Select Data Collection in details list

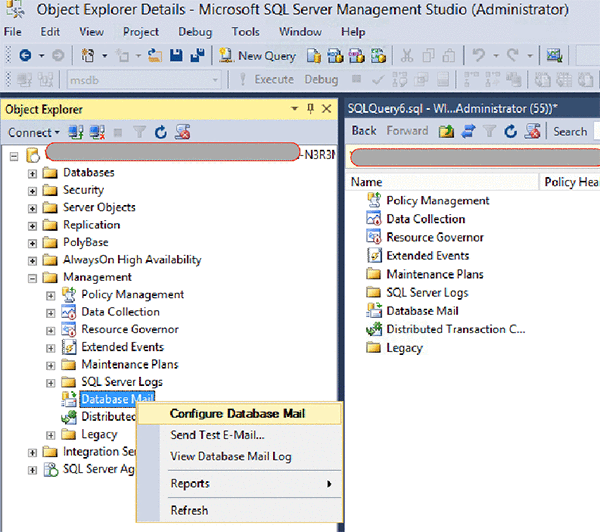426,219
